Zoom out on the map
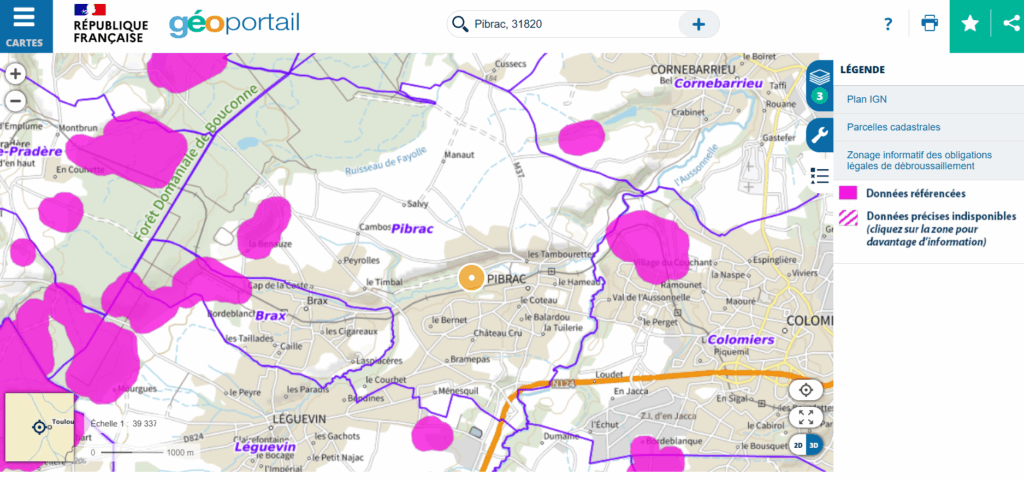1024x480 pixels. tap(15, 100)
